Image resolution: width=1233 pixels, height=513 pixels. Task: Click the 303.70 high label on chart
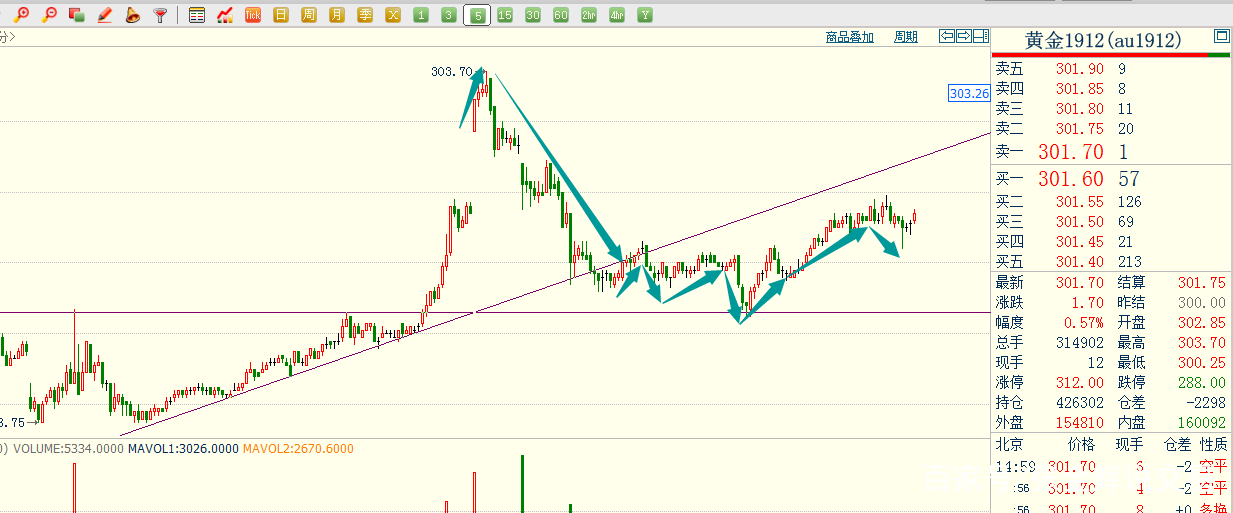click(x=451, y=72)
